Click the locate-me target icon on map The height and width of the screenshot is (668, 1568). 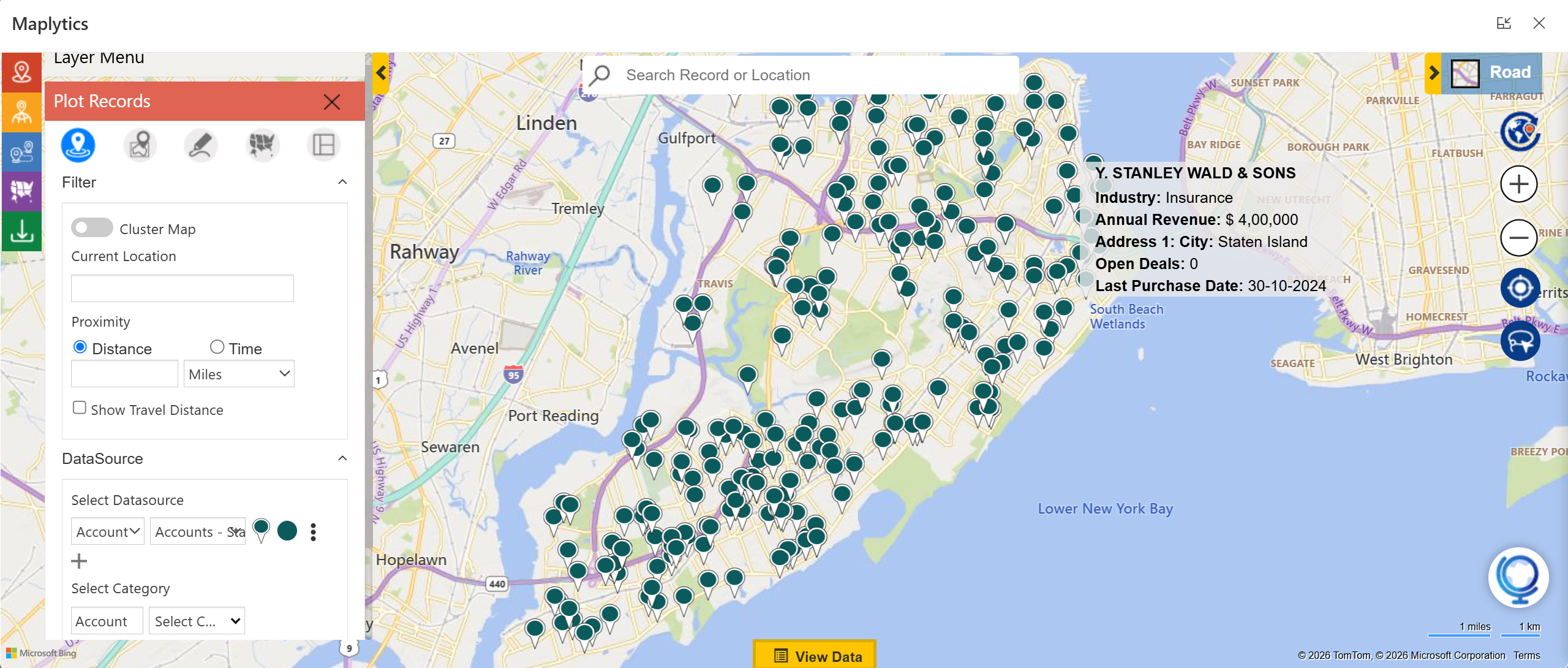[1520, 288]
